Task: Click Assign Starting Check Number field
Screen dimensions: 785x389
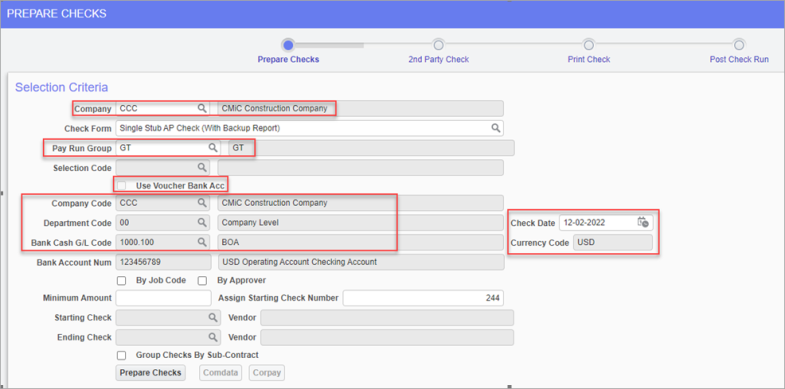Action: (x=423, y=298)
